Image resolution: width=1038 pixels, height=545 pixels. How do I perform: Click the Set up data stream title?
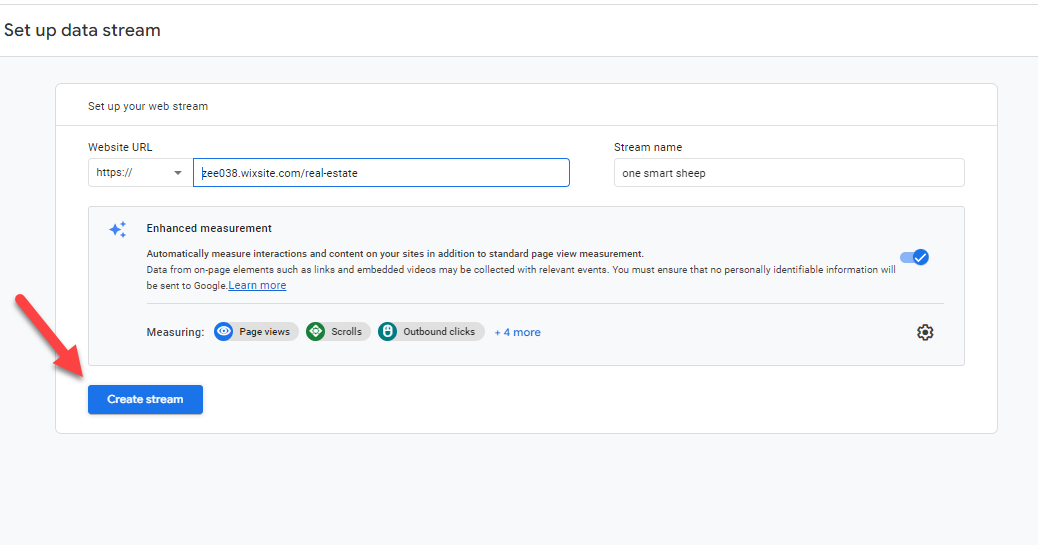click(x=82, y=30)
